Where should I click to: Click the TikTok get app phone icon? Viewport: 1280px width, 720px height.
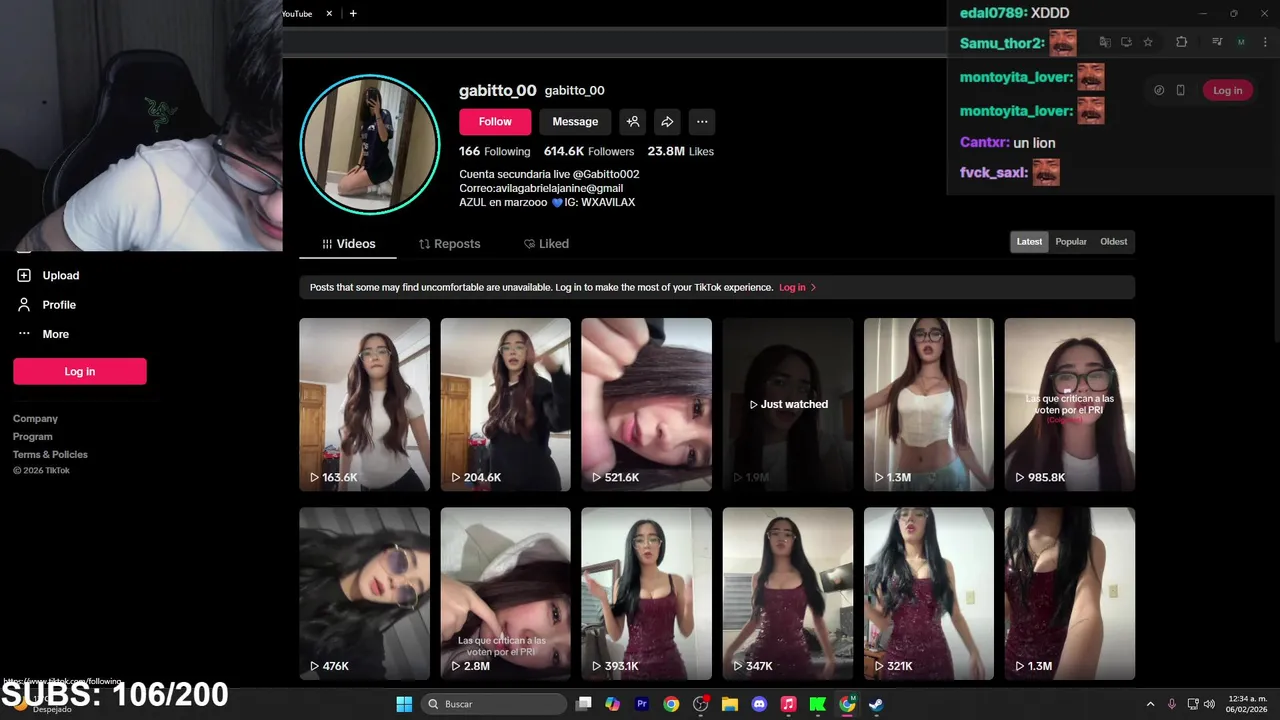(1181, 90)
